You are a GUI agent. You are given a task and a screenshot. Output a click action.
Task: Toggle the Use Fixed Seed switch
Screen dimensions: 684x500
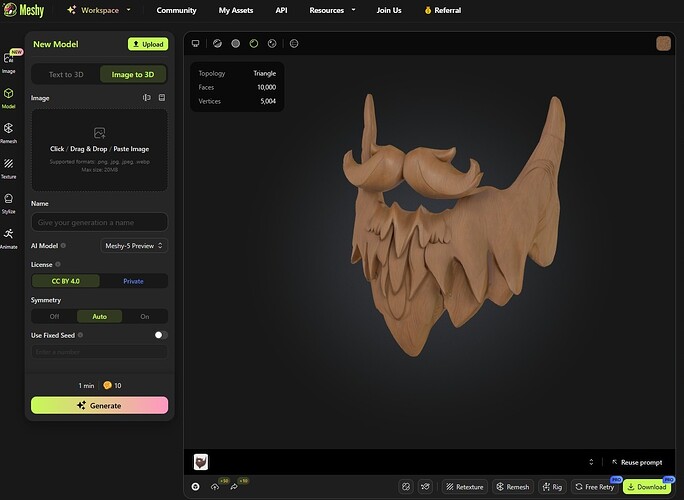coord(160,335)
